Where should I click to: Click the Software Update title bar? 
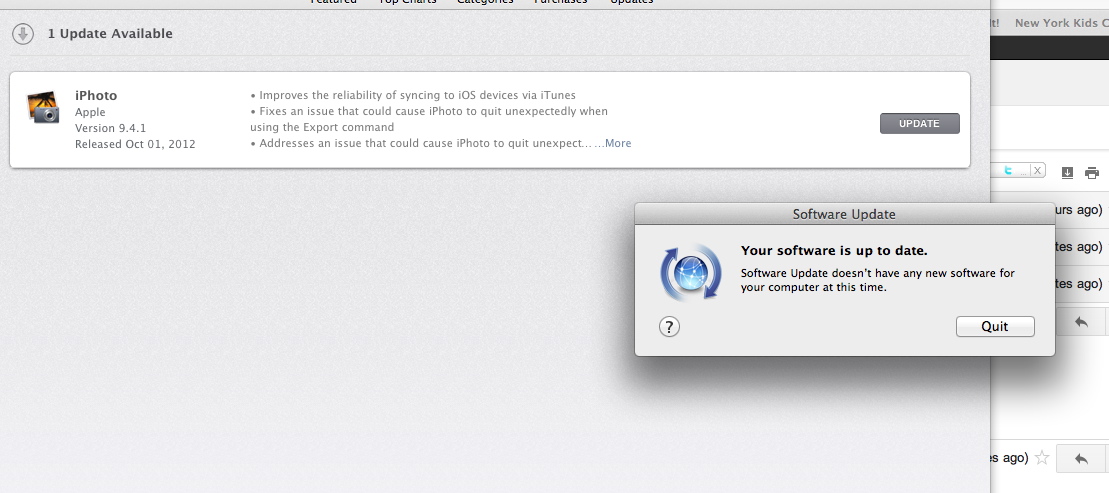[844, 214]
